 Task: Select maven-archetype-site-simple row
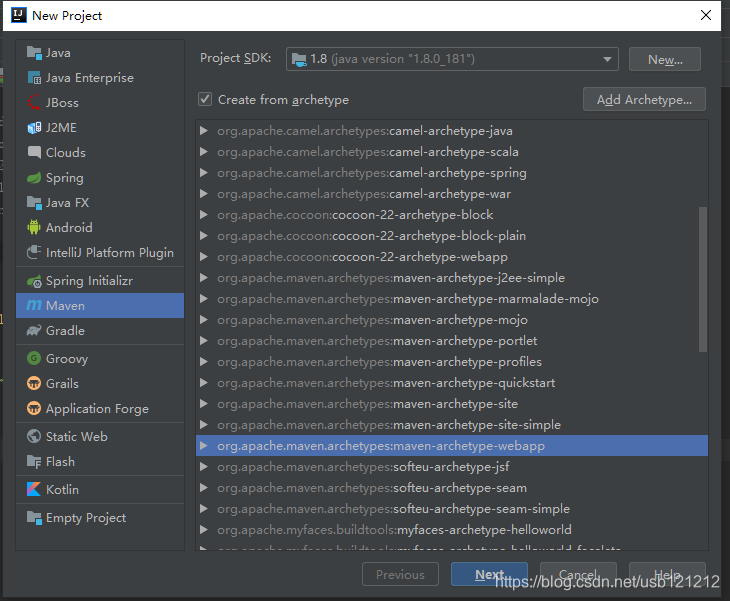pyautogui.click(x=452, y=425)
